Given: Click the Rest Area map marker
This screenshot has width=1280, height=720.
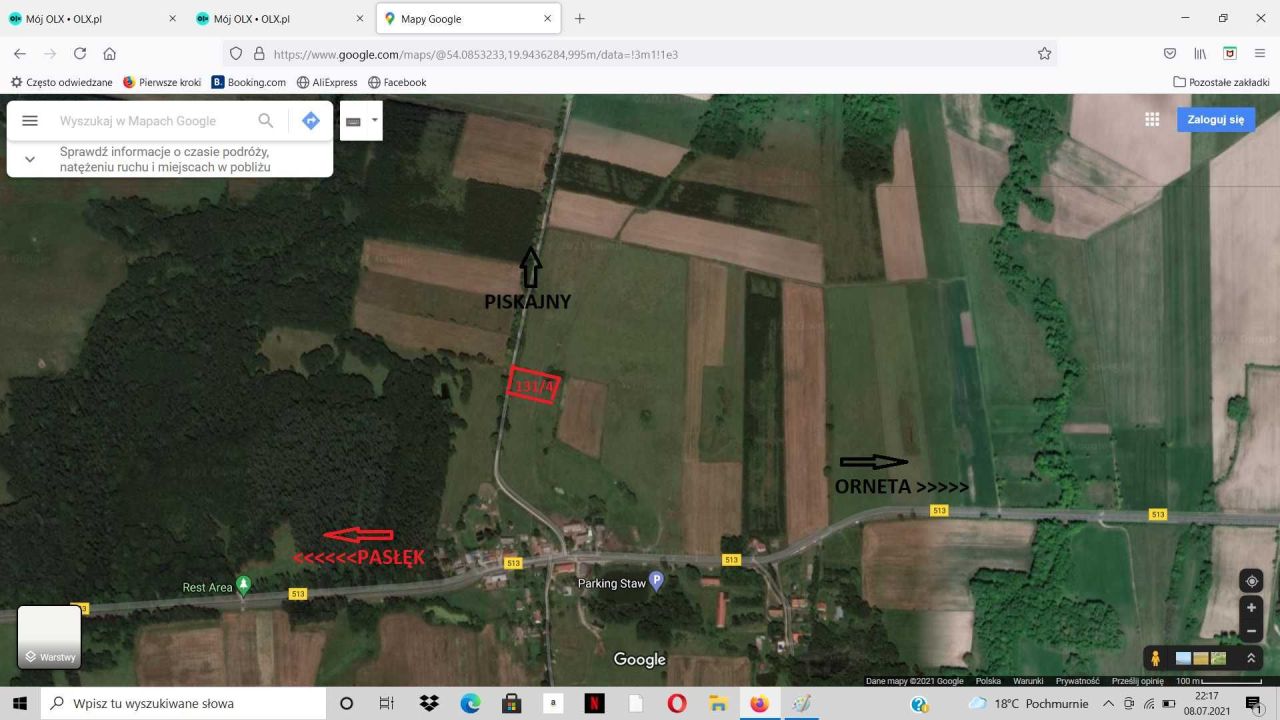Looking at the screenshot, I should tap(242, 585).
